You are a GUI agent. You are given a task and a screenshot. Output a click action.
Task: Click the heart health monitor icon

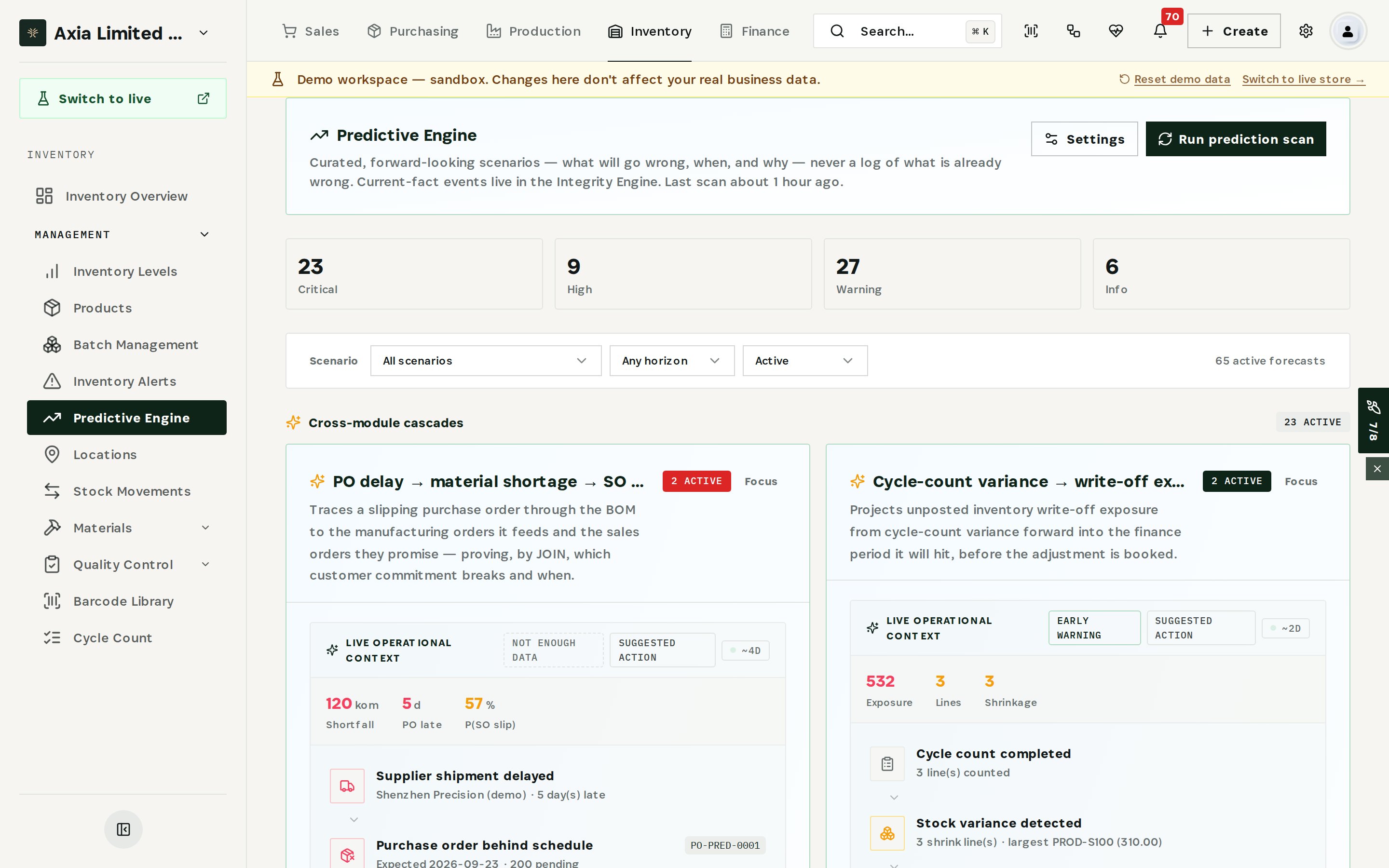[x=1116, y=31]
